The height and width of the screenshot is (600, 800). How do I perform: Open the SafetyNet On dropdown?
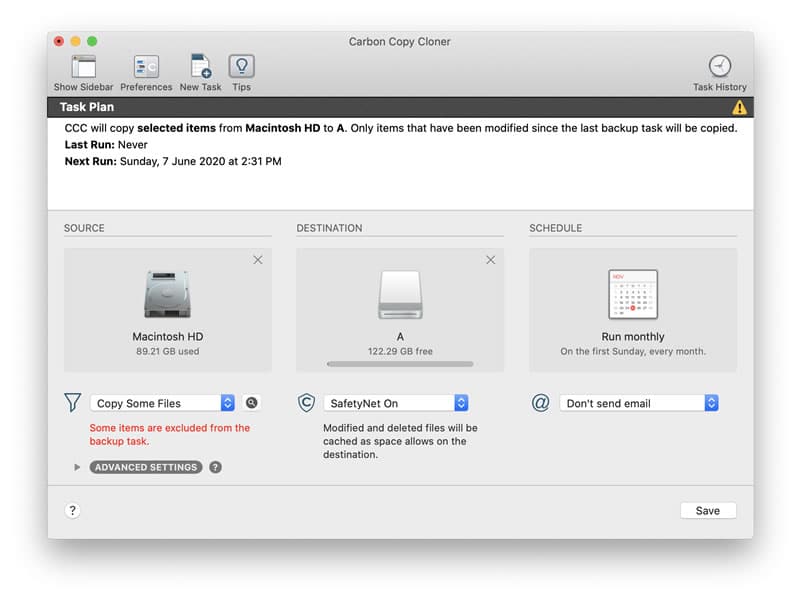[396, 403]
